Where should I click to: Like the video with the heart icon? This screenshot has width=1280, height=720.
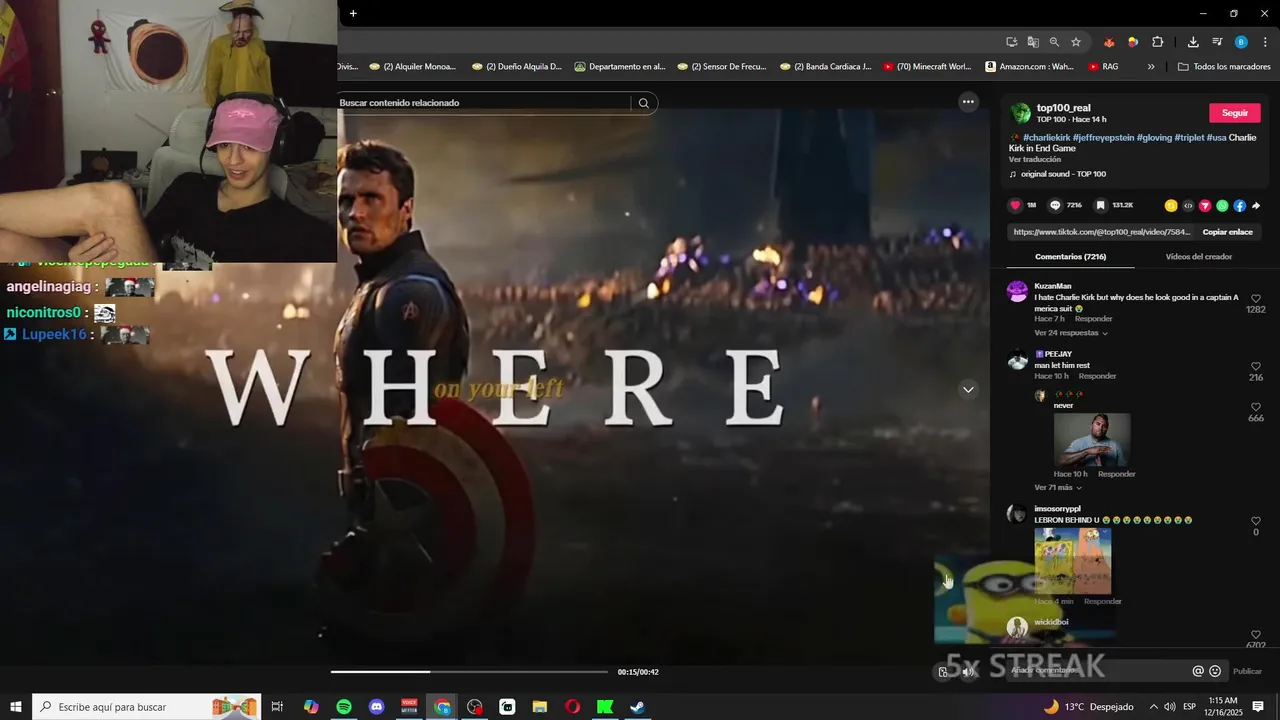[1016, 205]
